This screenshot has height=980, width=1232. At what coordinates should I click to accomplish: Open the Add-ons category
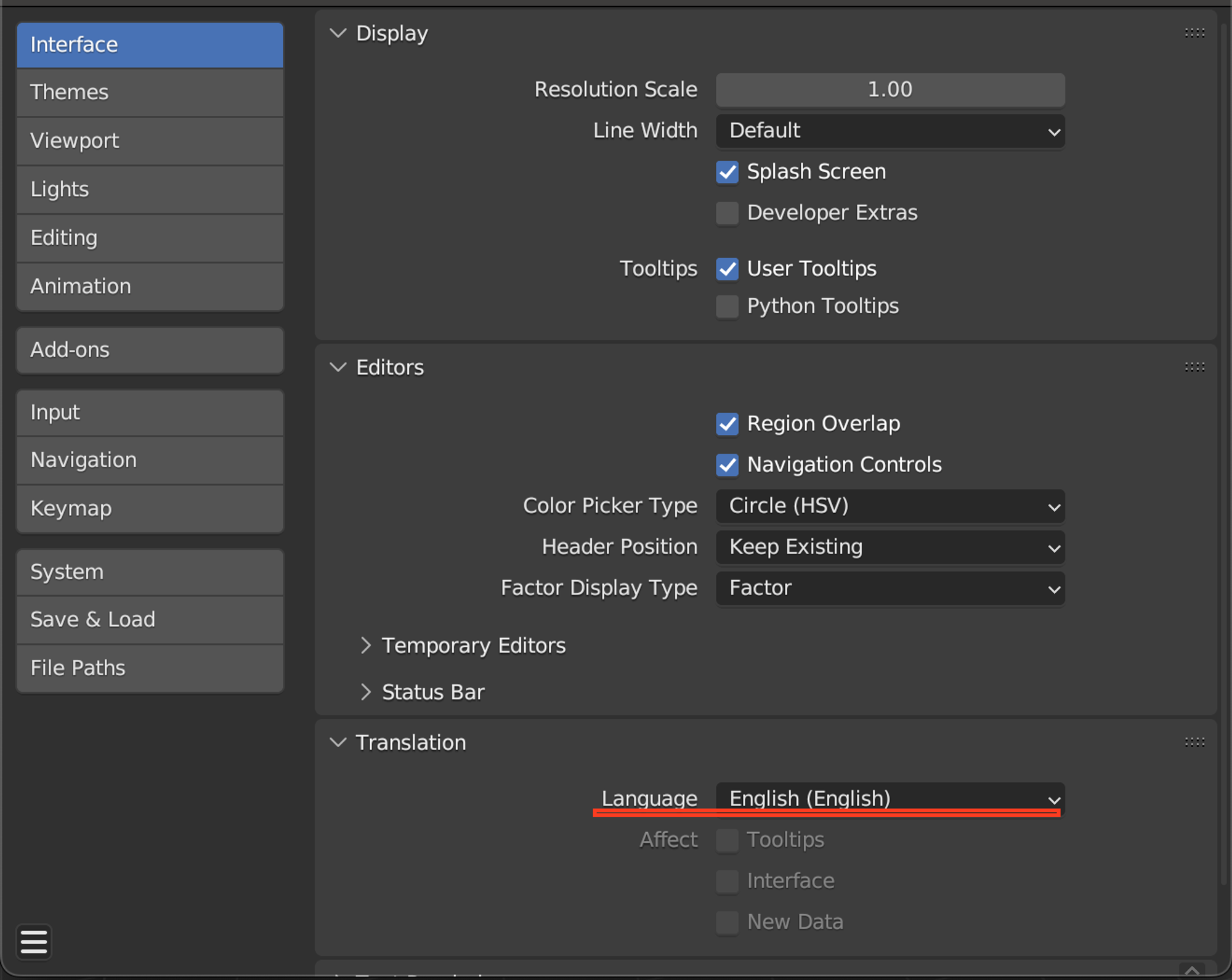tap(150, 350)
